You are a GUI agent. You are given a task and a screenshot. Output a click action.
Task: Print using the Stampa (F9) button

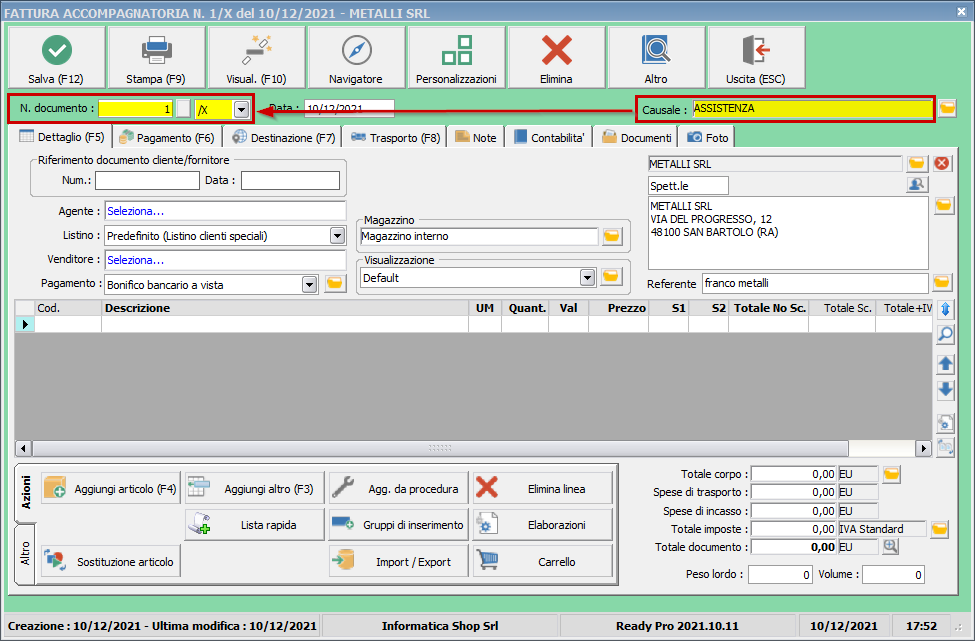tap(156, 57)
